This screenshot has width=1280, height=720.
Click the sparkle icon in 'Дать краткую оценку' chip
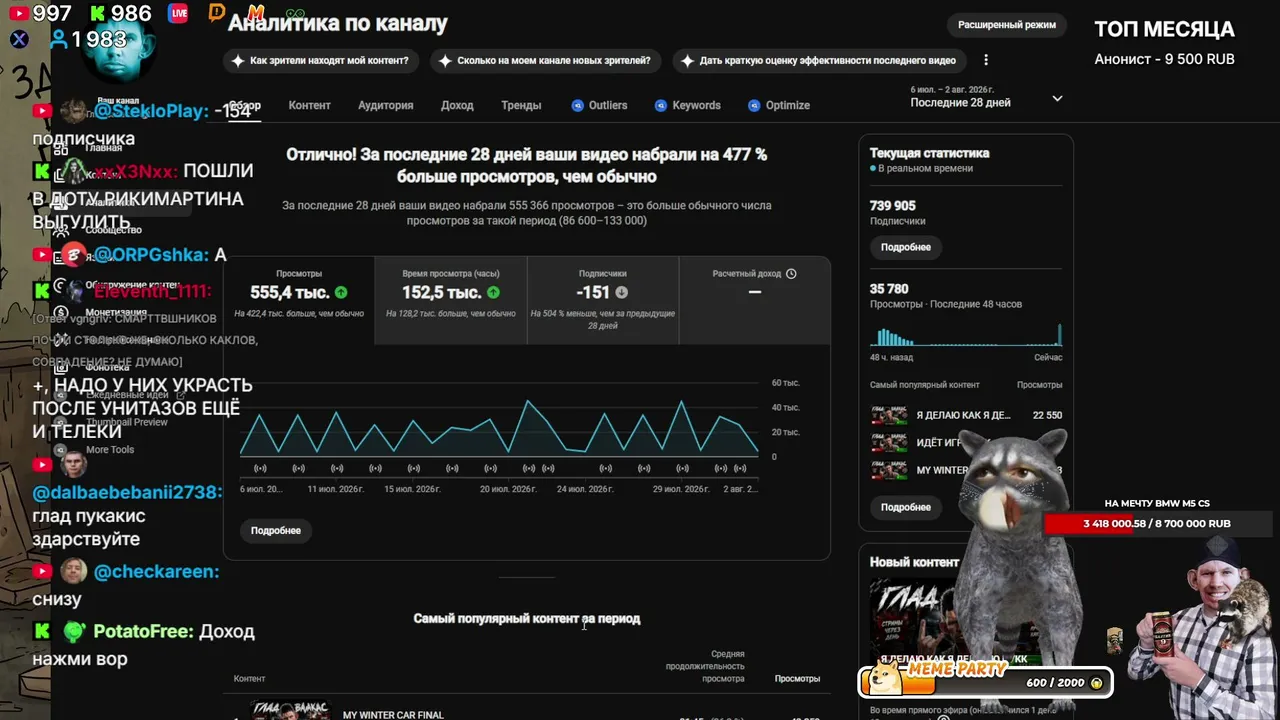(687, 61)
